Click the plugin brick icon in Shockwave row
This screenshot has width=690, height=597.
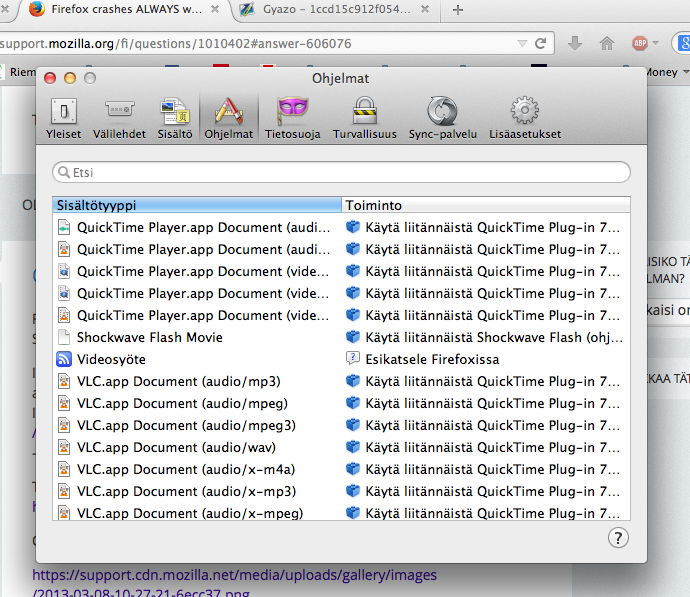[352, 337]
